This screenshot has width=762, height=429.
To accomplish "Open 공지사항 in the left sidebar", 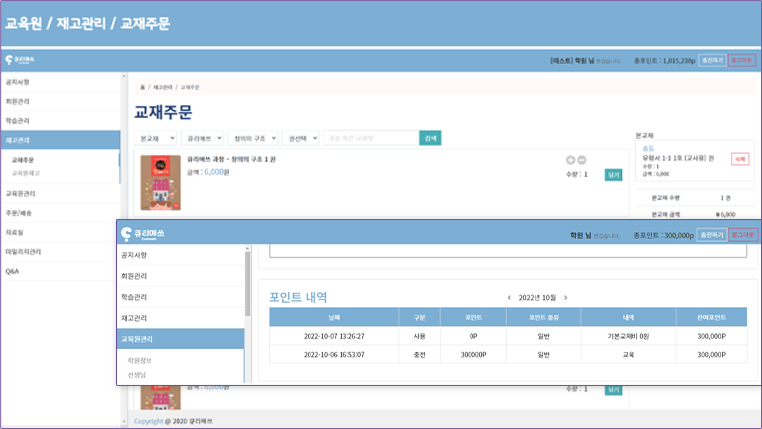I will (18, 81).
